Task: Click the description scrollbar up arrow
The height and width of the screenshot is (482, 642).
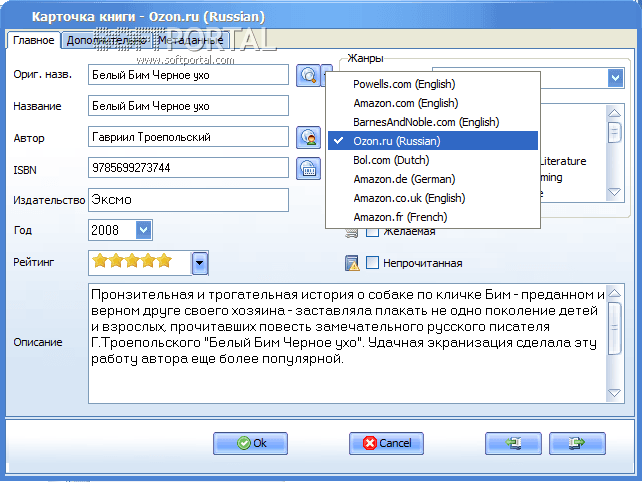Action: [614, 293]
